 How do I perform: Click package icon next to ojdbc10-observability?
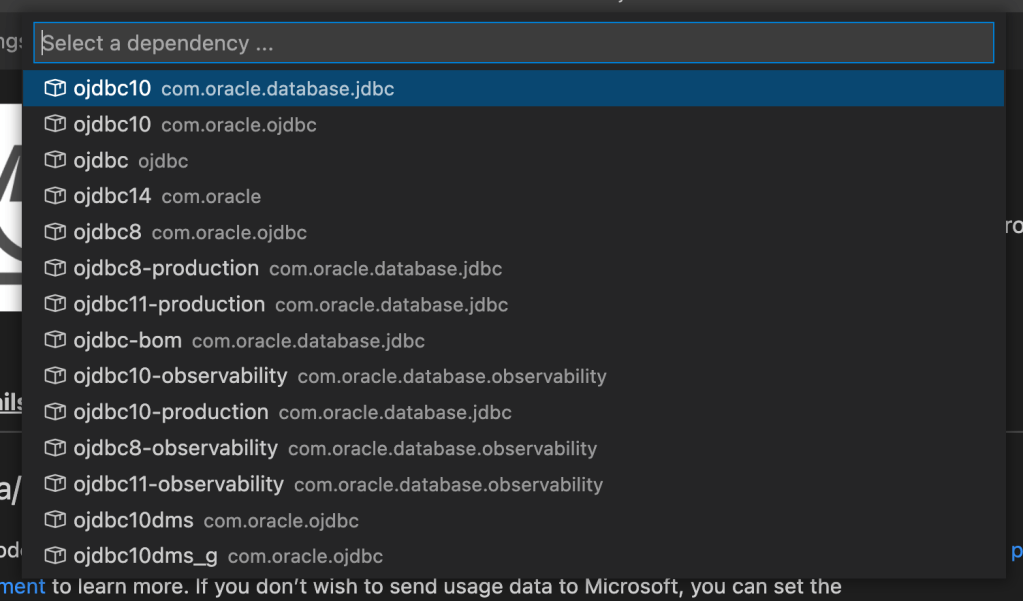click(x=55, y=377)
